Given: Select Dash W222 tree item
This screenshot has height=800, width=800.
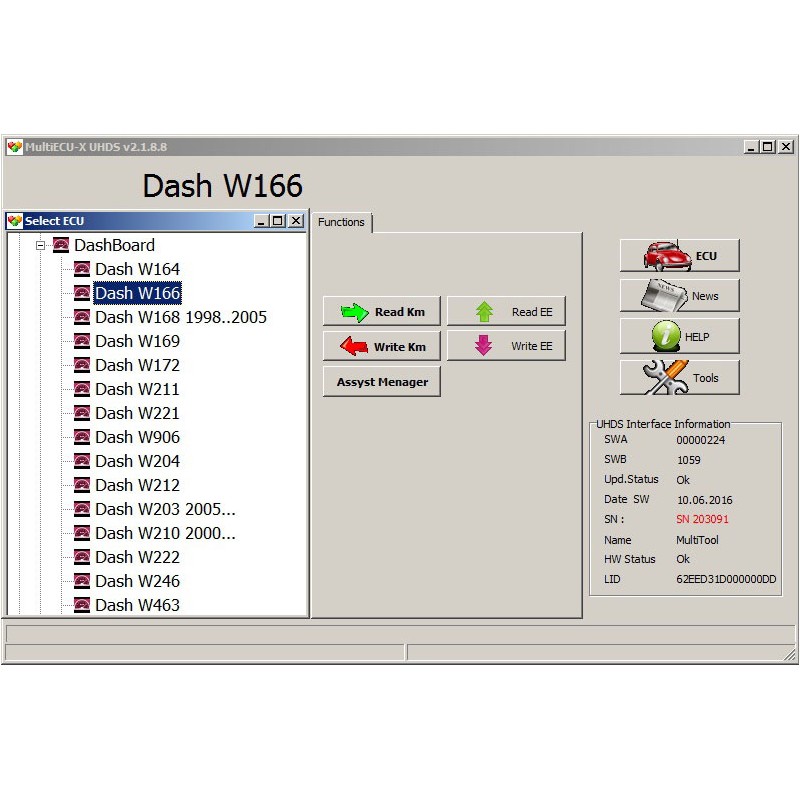Looking at the screenshot, I should [137, 557].
